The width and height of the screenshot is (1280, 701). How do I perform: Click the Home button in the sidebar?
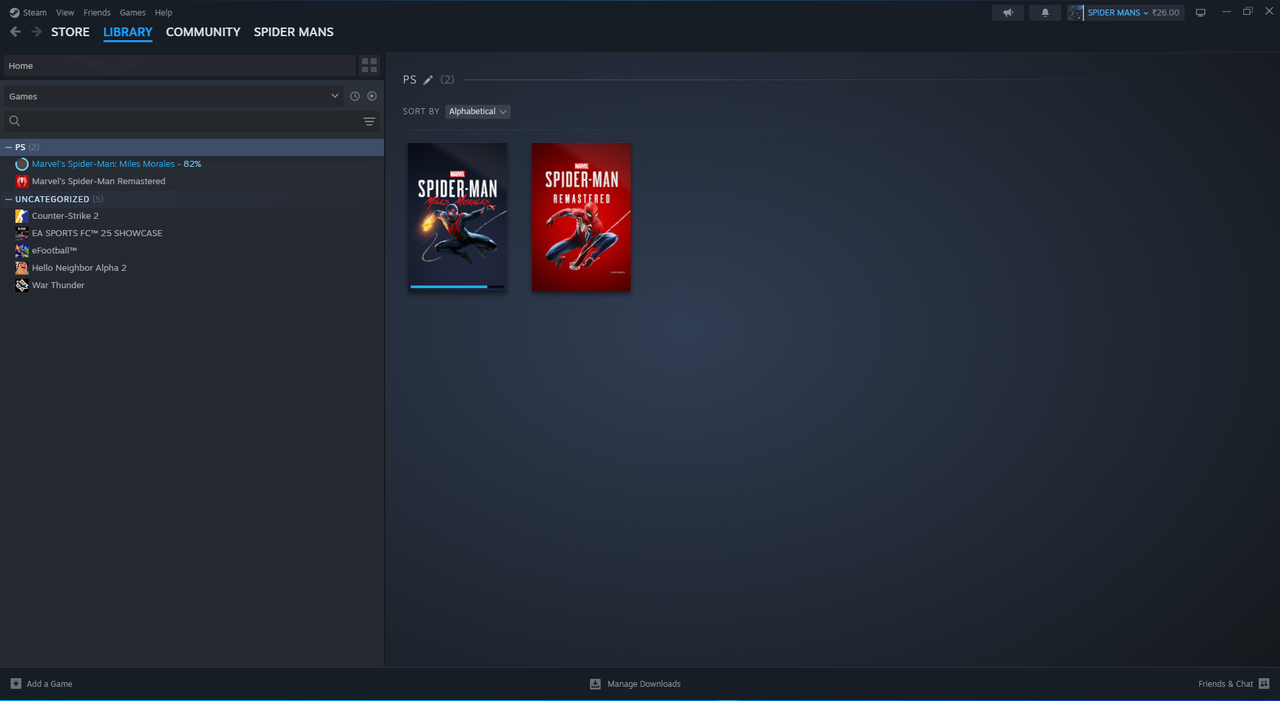pos(178,66)
